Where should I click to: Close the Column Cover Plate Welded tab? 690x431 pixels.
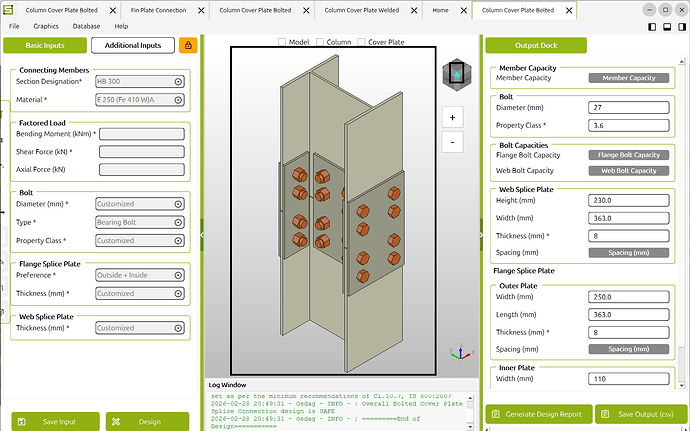[412, 9]
